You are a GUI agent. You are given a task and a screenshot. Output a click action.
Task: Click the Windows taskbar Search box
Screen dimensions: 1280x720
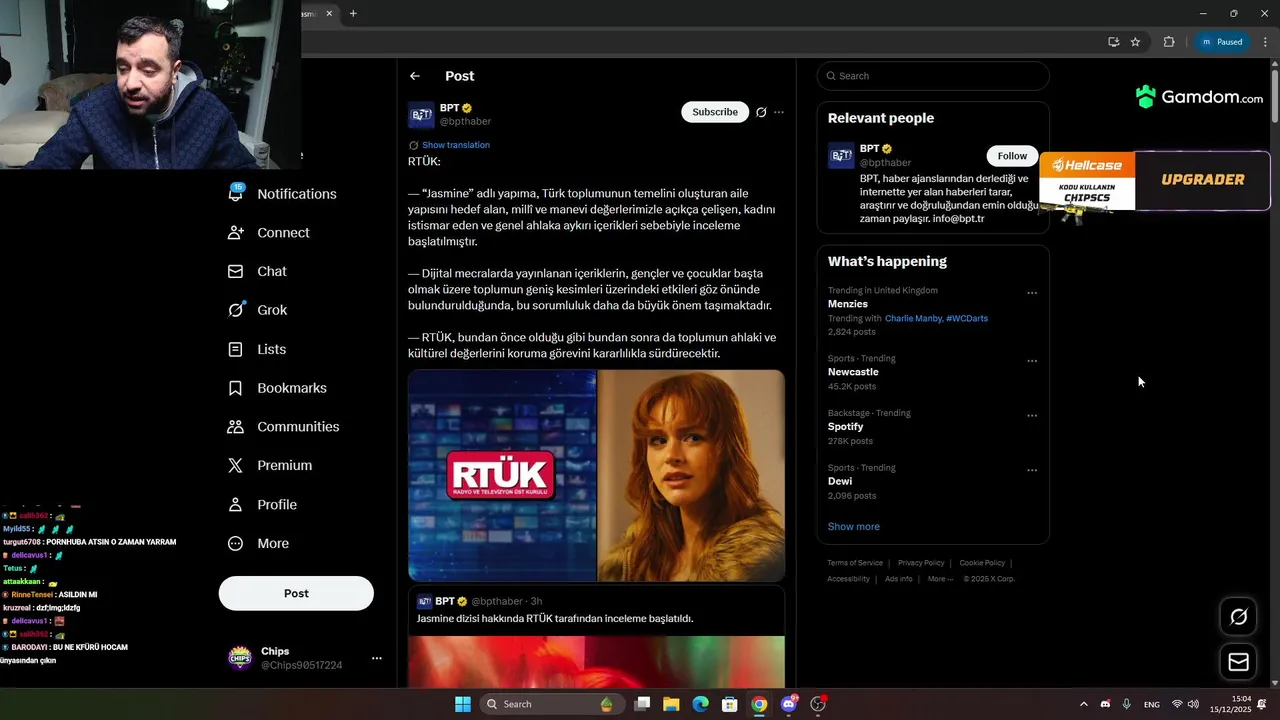click(x=552, y=704)
